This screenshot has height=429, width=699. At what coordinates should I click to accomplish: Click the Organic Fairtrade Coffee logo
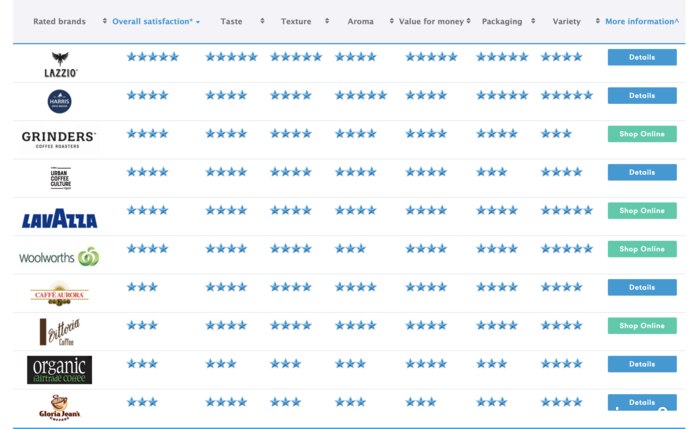[x=59, y=370]
